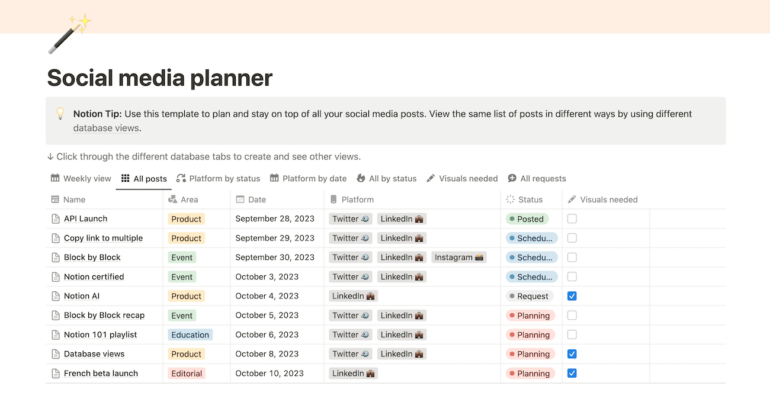Click the Social media planner title
770x405 pixels.
coord(160,78)
